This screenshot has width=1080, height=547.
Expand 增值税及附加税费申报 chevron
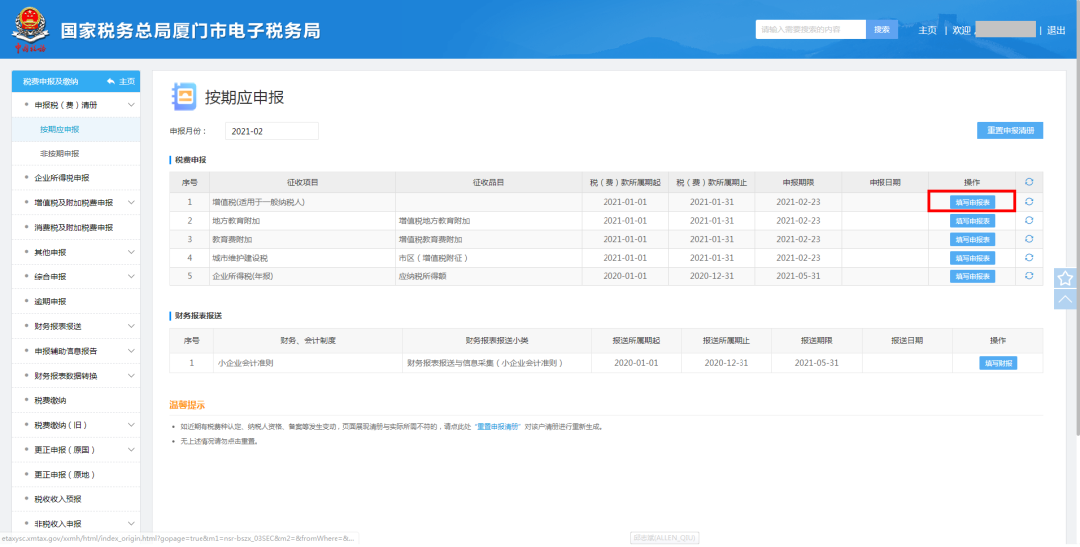(131, 203)
